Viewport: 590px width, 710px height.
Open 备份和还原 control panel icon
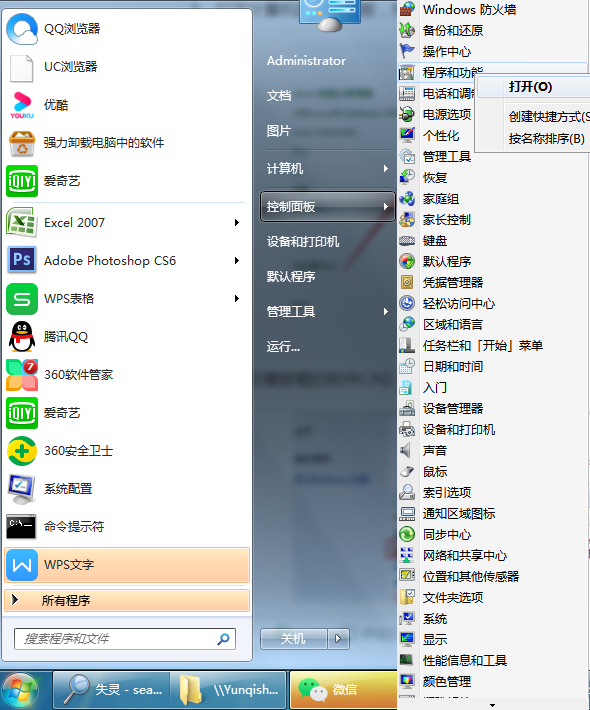click(407, 30)
